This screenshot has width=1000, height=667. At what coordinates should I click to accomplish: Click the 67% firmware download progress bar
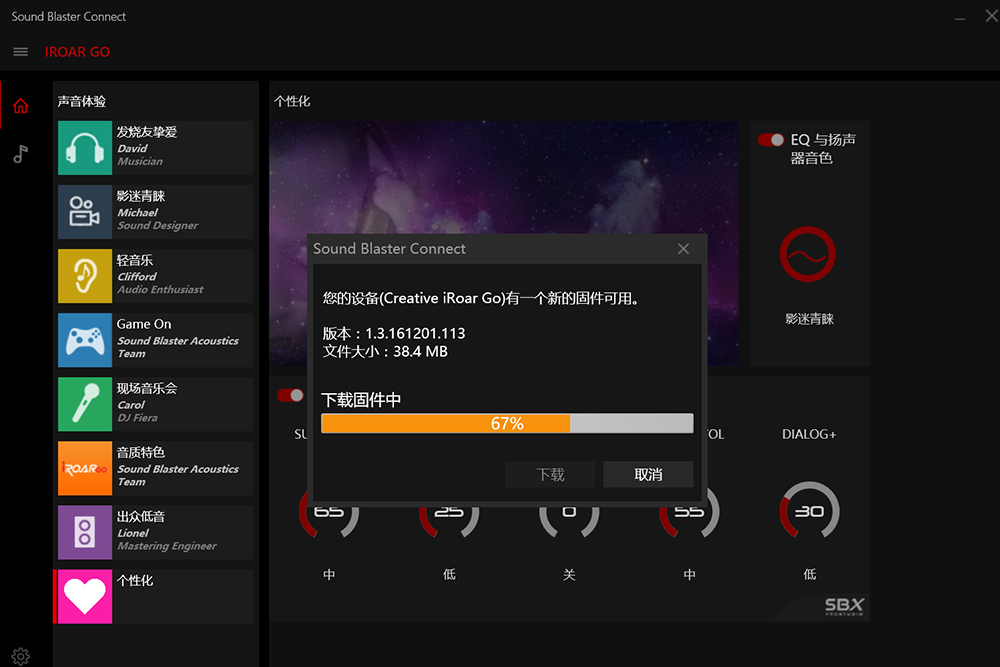[507, 423]
